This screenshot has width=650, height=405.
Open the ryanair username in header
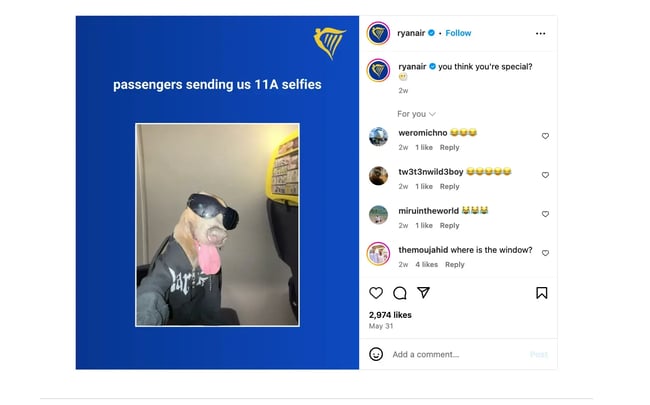click(411, 33)
